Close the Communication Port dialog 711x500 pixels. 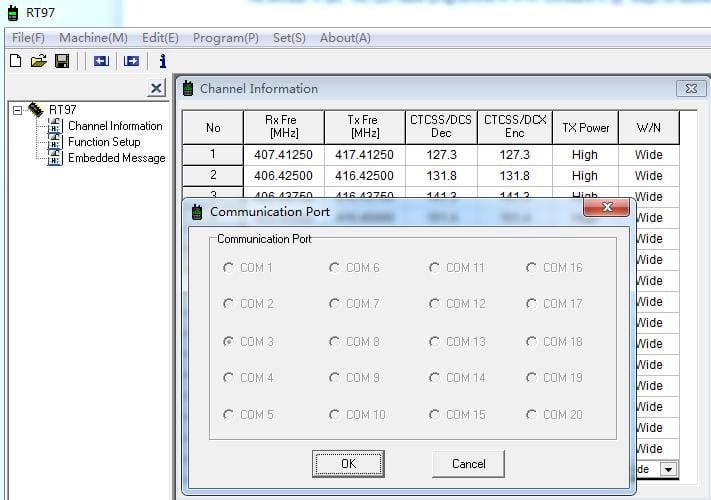(606, 209)
